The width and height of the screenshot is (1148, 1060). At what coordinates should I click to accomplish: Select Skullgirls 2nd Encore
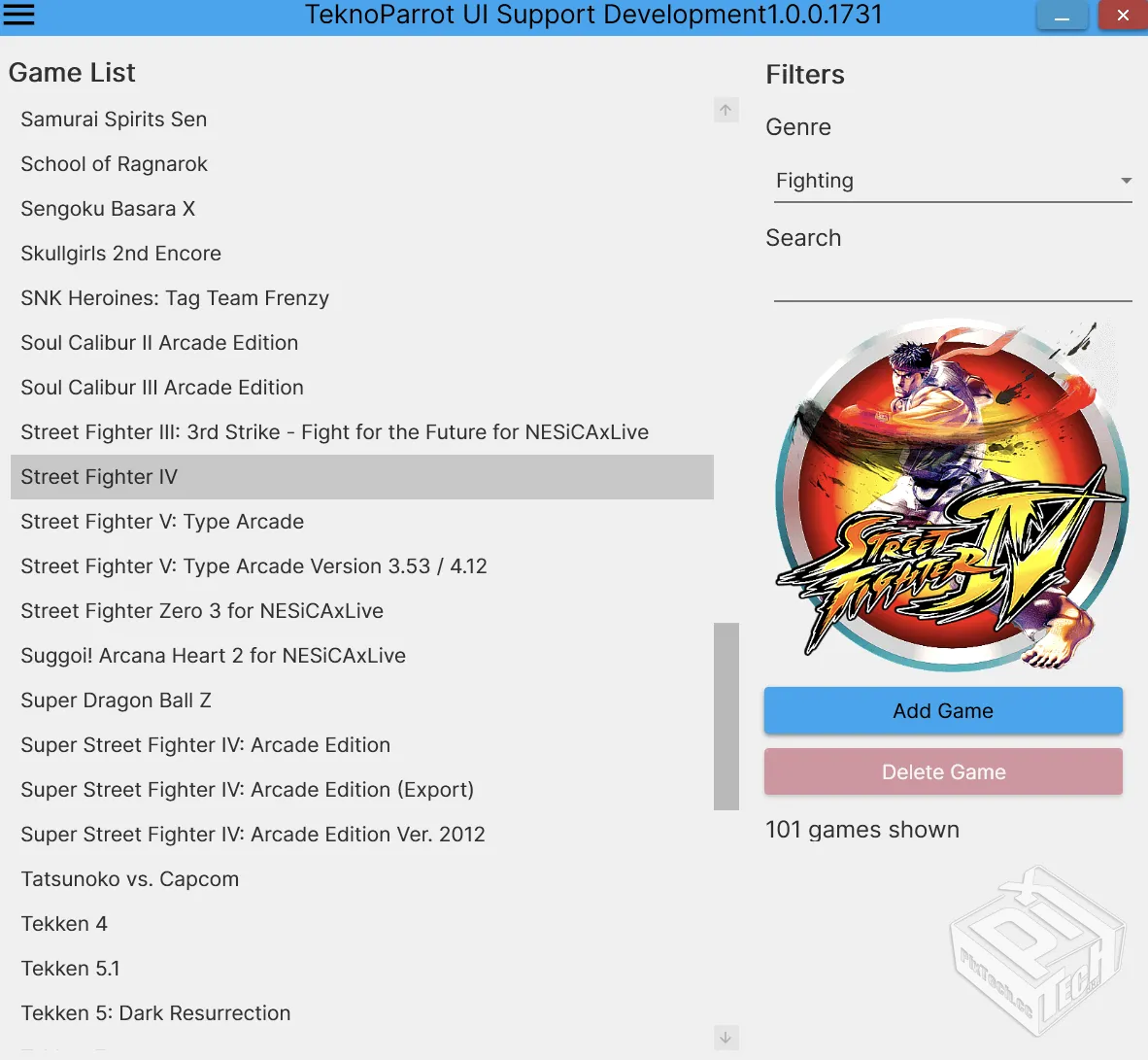tap(120, 254)
